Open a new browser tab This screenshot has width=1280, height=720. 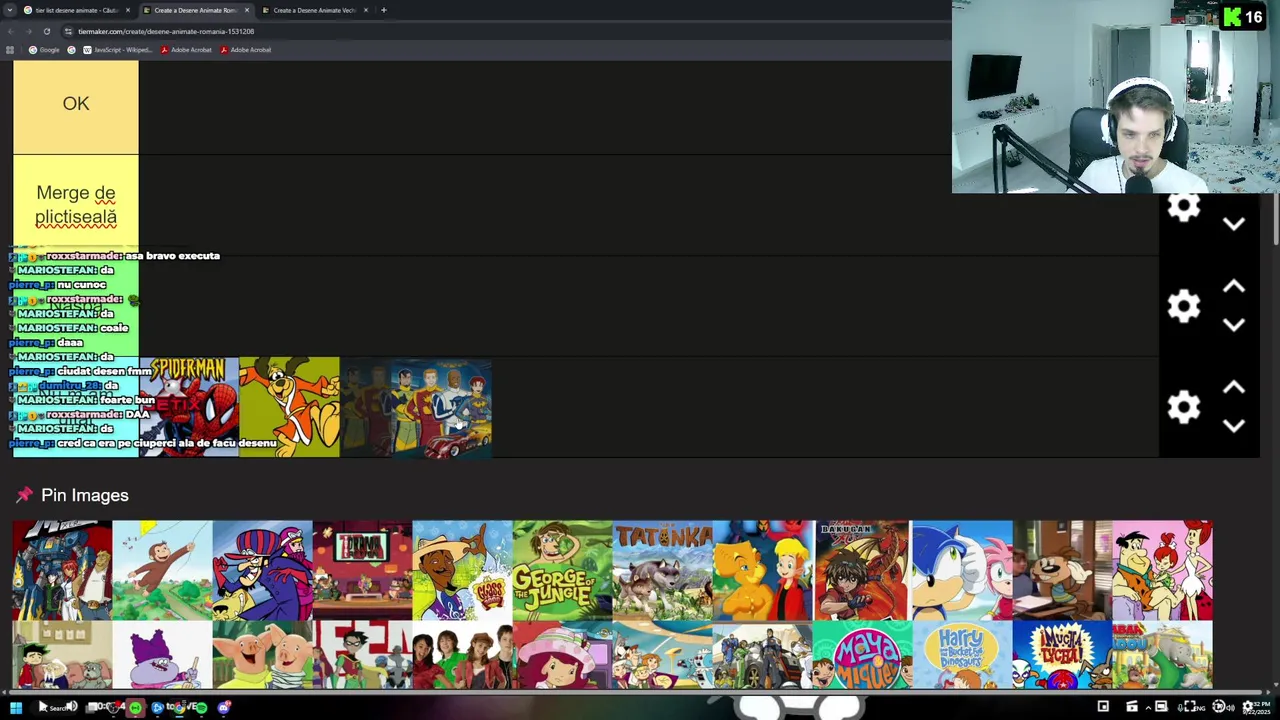384,10
